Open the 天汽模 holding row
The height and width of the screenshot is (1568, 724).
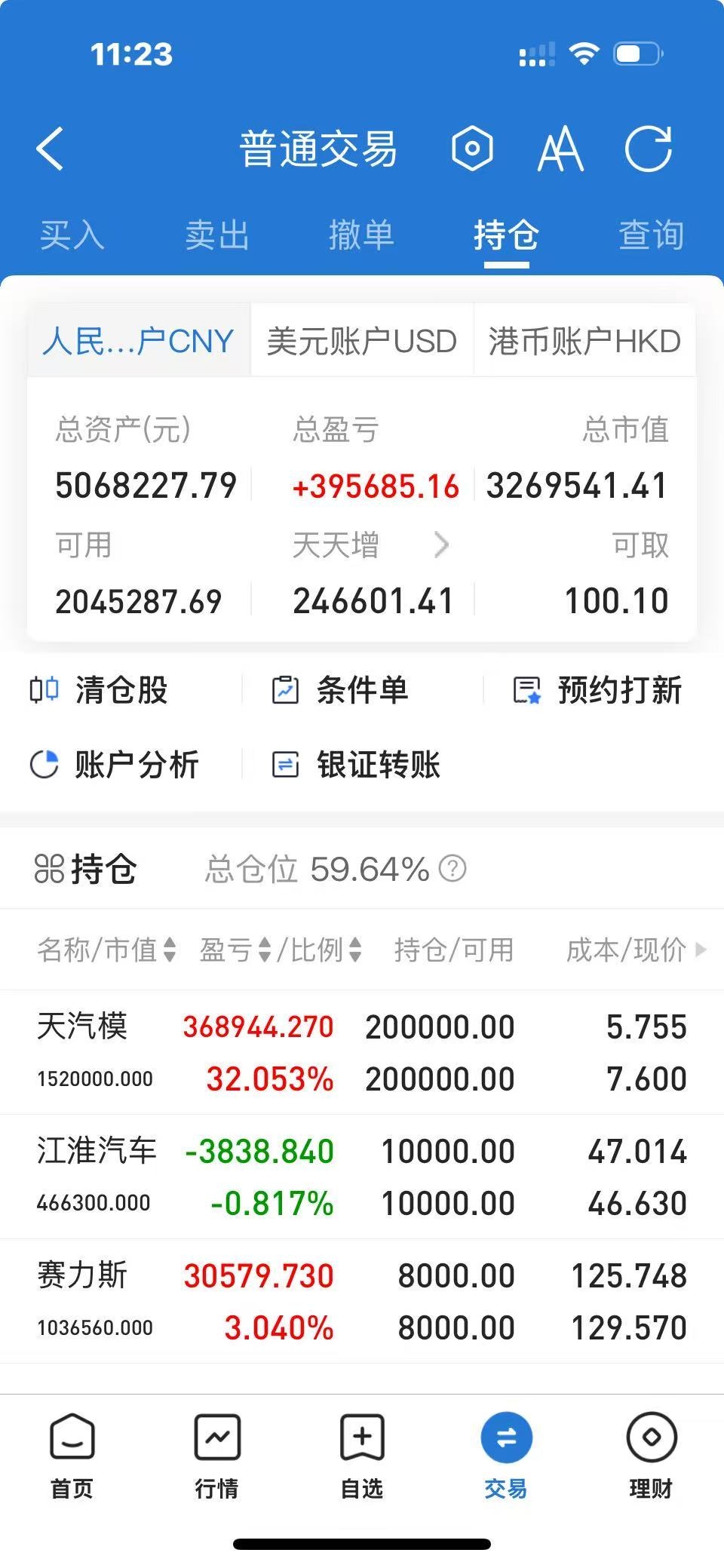(362, 1052)
